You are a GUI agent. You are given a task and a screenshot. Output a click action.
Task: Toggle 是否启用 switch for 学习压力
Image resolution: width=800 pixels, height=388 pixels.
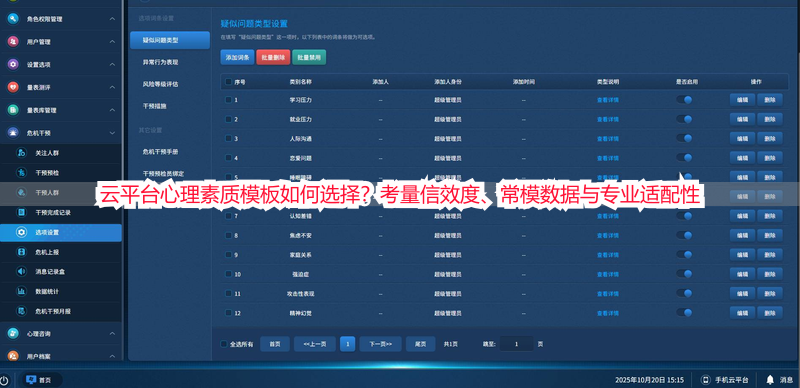684,100
